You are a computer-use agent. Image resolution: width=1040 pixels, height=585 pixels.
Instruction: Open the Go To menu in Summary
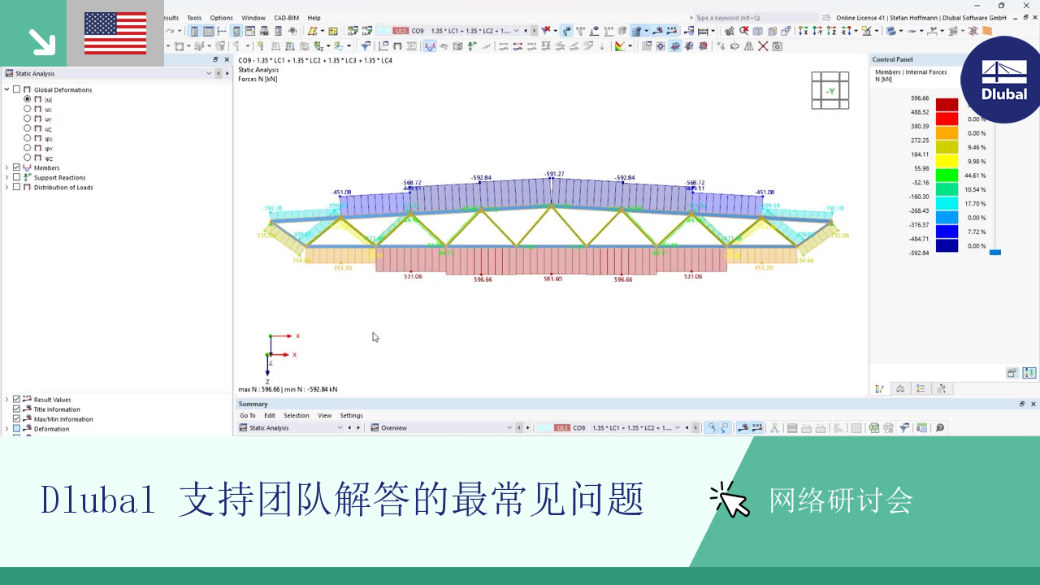coord(247,416)
